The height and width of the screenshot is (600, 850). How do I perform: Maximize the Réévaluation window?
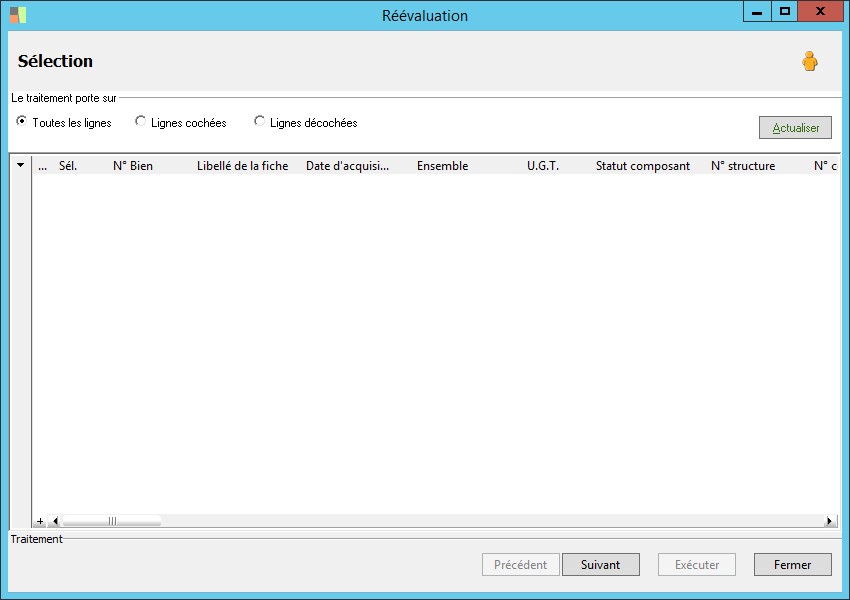(x=784, y=12)
